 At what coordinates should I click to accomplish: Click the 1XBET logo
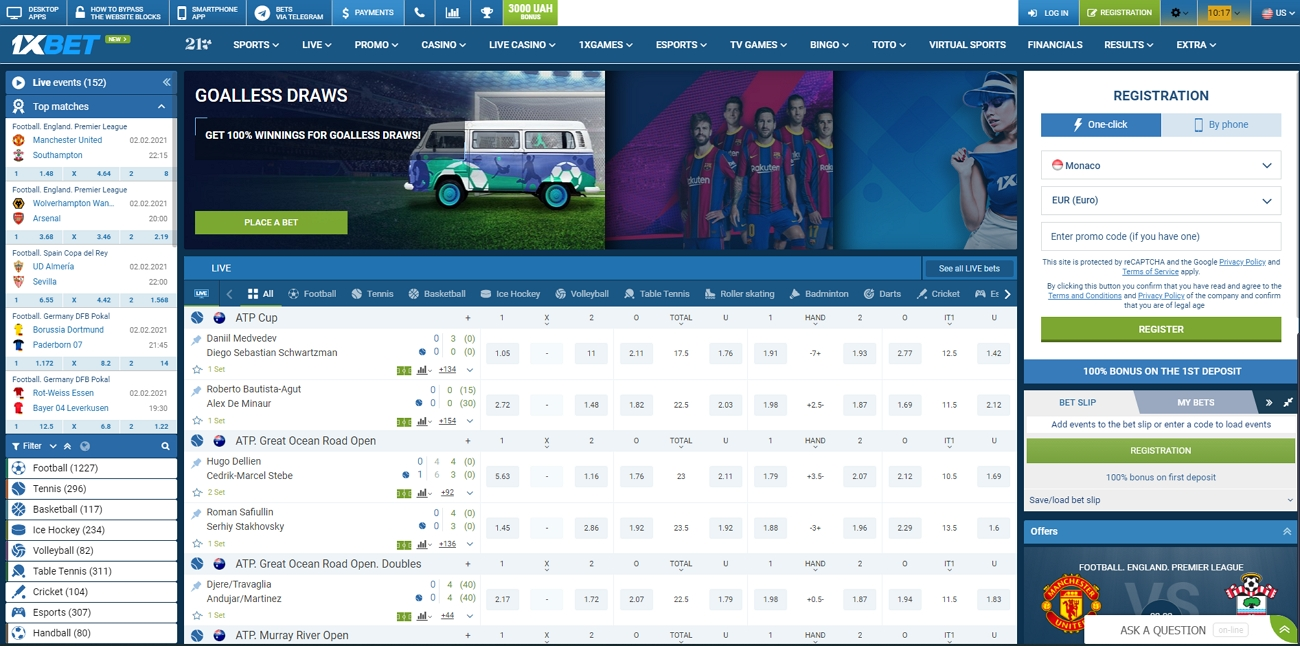point(55,45)
